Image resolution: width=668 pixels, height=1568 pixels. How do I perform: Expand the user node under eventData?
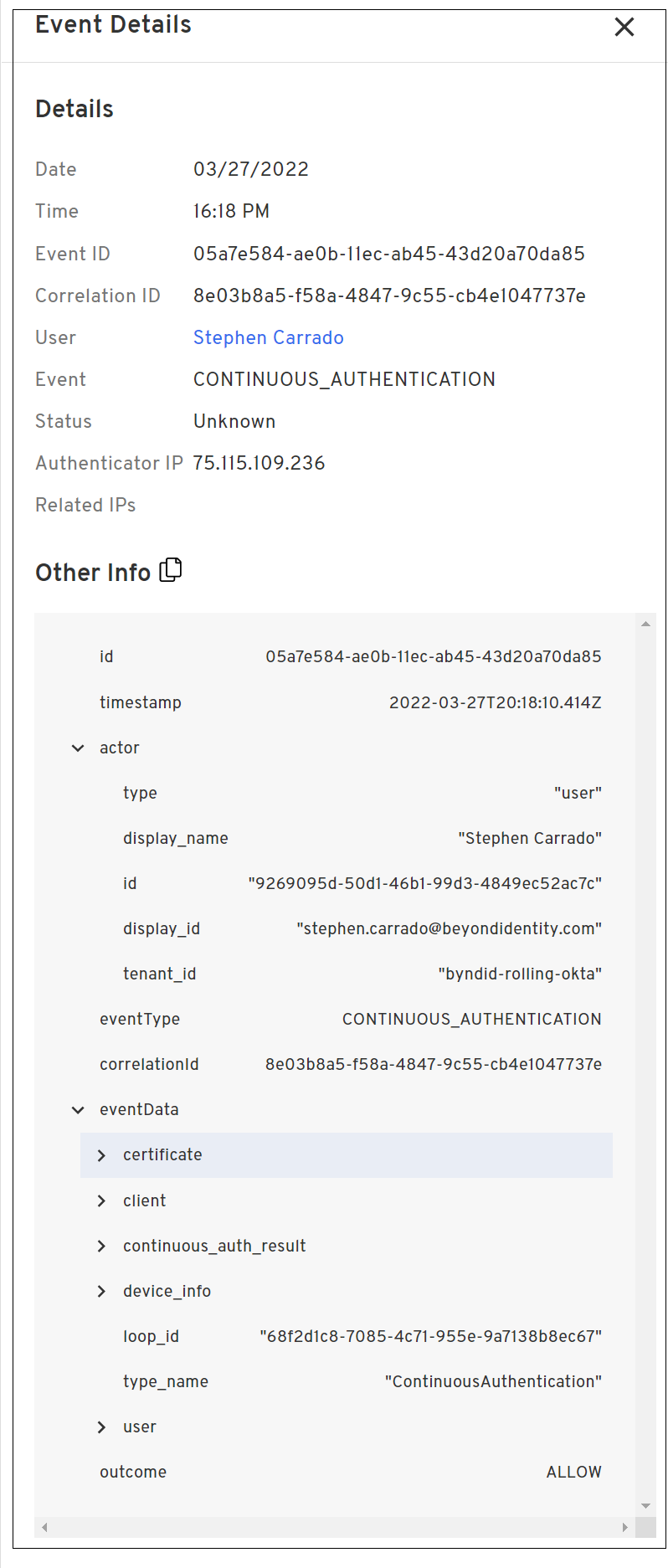(x=101, y=1427)
